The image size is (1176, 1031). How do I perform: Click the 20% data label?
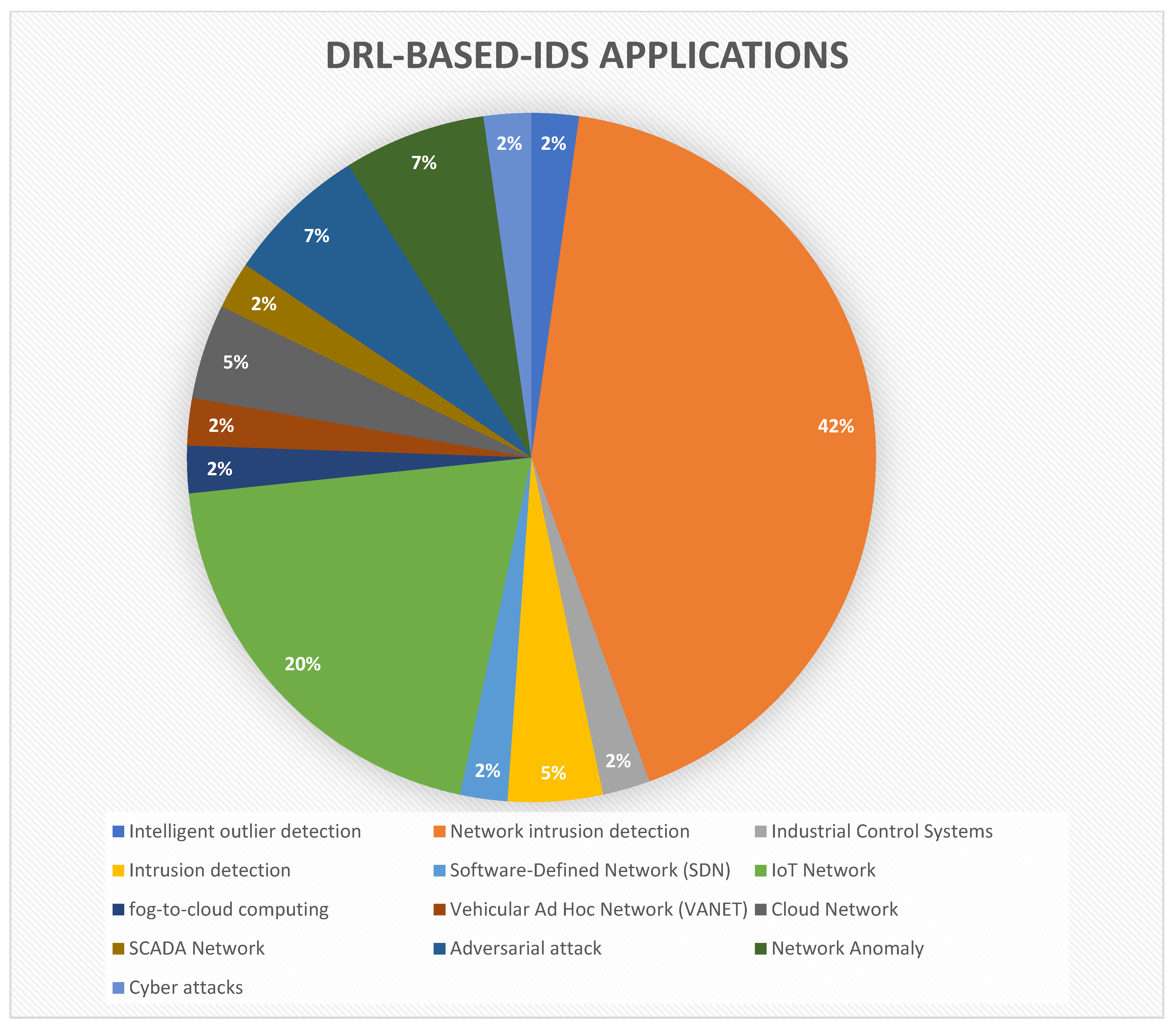(303, 664)
